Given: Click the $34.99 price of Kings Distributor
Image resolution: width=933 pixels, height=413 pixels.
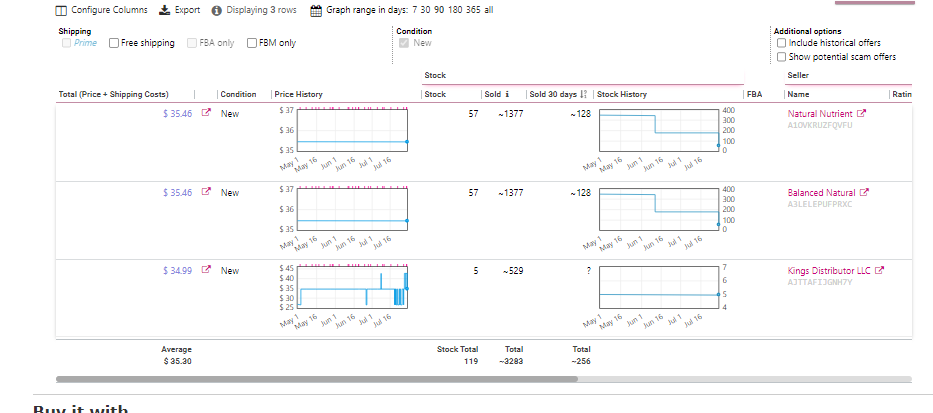Looking at the screenshot, I should [177, 271].
